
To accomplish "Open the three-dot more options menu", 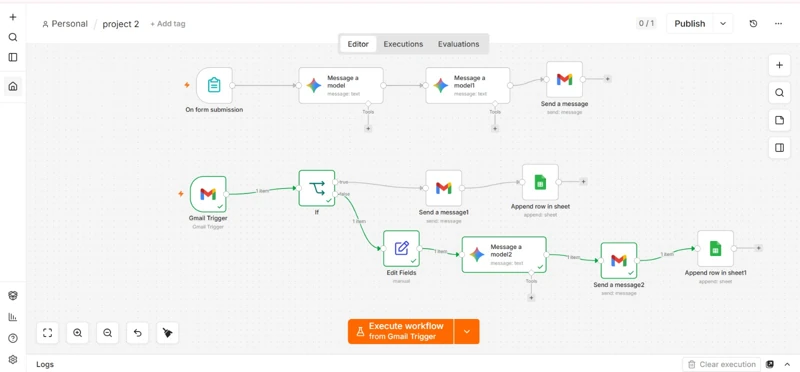I will tap(778, 23).
